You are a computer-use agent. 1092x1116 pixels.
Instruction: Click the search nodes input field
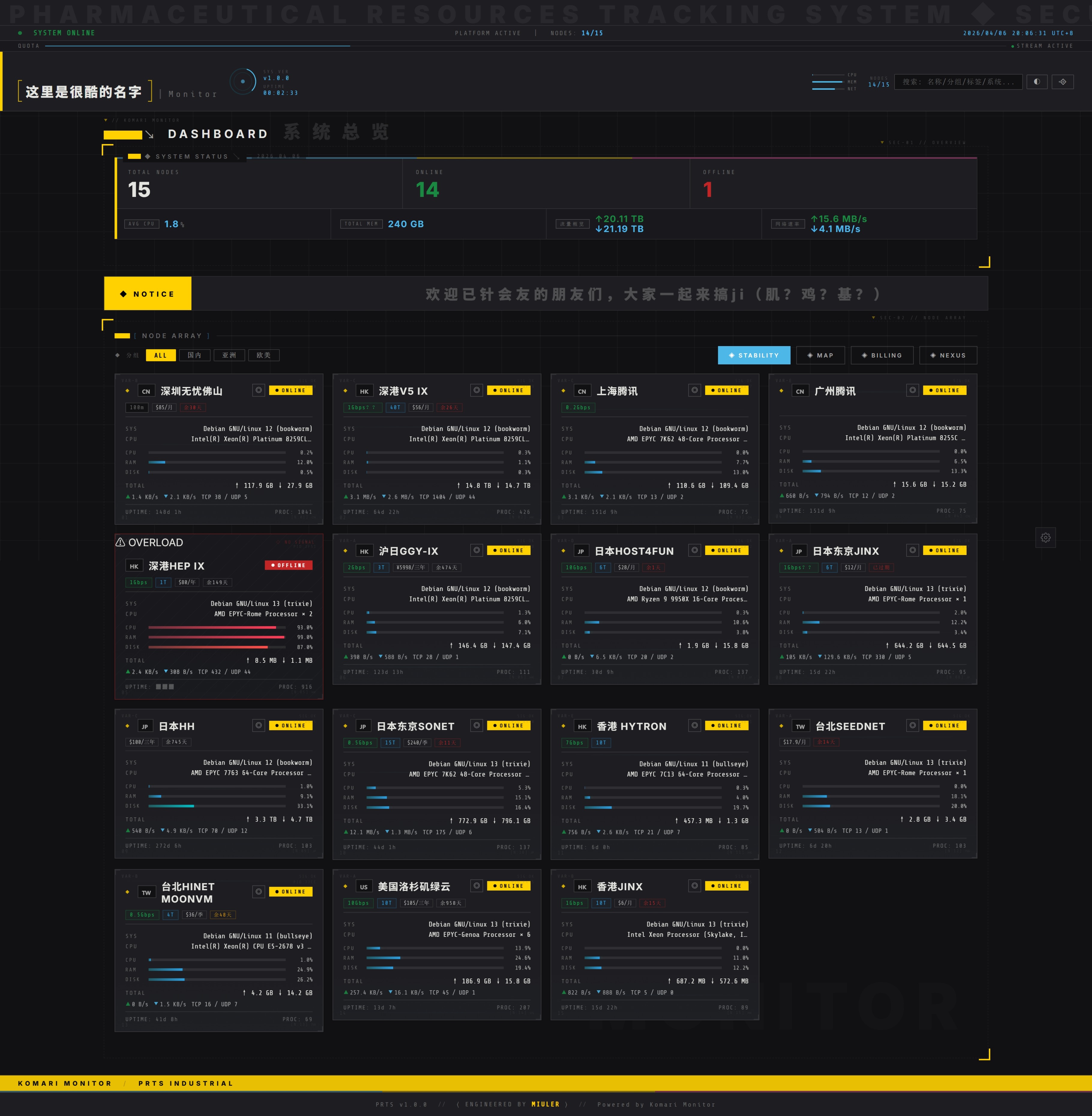tap(958, 81)
